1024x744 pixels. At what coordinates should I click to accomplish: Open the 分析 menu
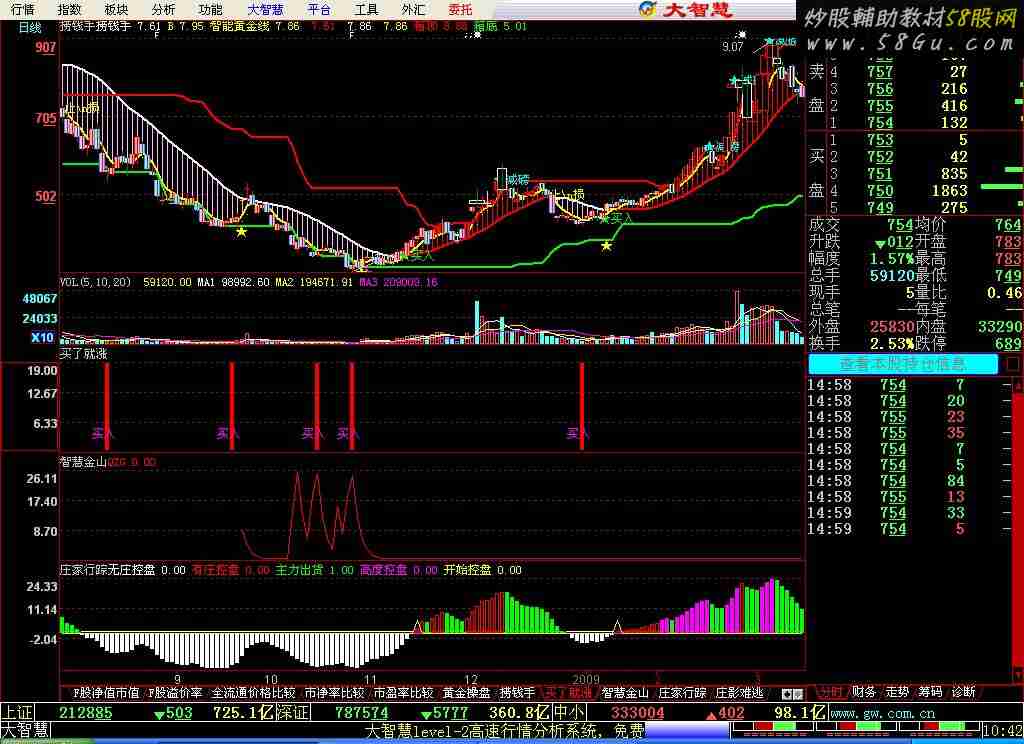pos(163,9)
